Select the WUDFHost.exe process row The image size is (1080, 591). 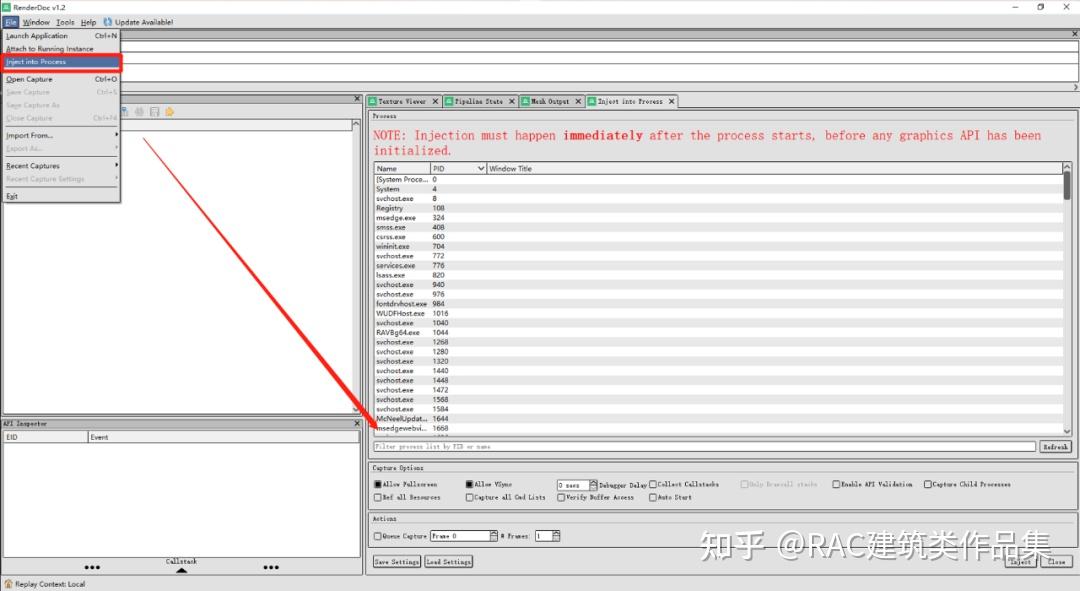click(718, 313)
